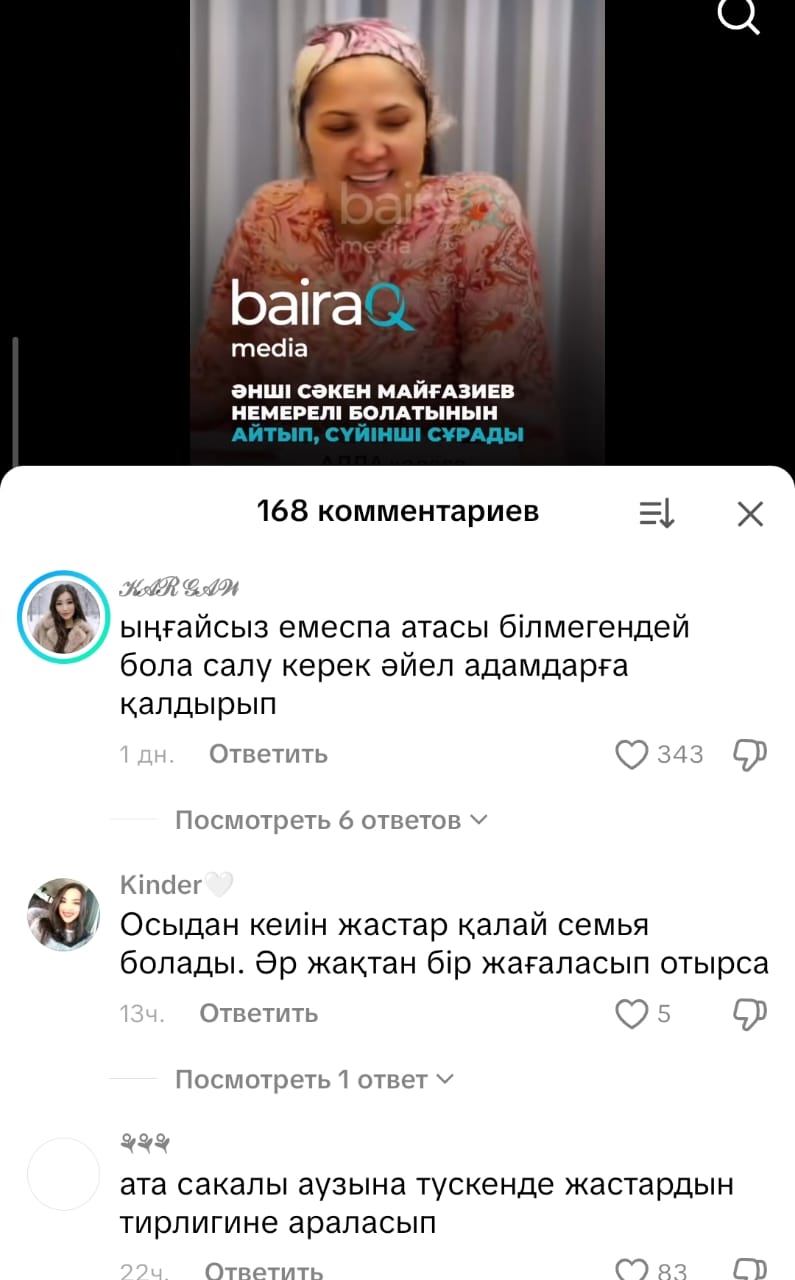Image resolution: width=795 pixels, height=1280 pixels.
Task: Like the comment with 343 likes
Action: pyautogui.click(x=631, y=754)
